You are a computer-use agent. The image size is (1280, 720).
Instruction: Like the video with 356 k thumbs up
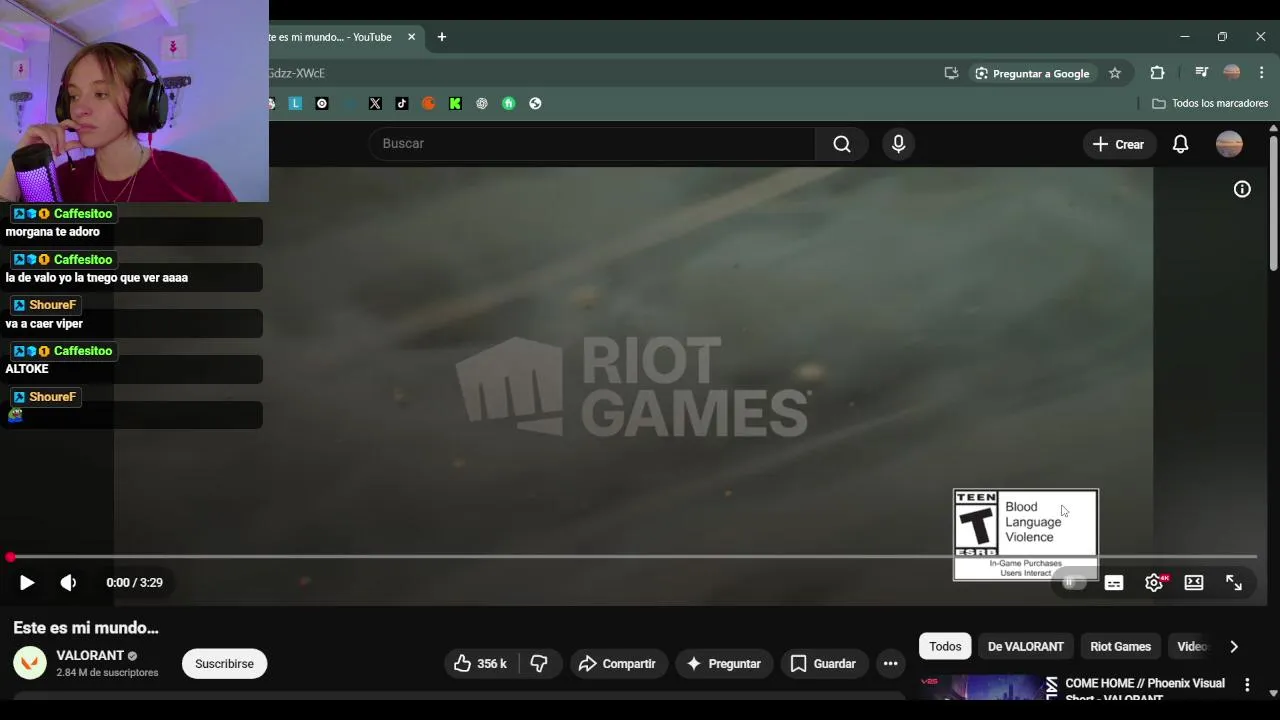tap(480, 664)
